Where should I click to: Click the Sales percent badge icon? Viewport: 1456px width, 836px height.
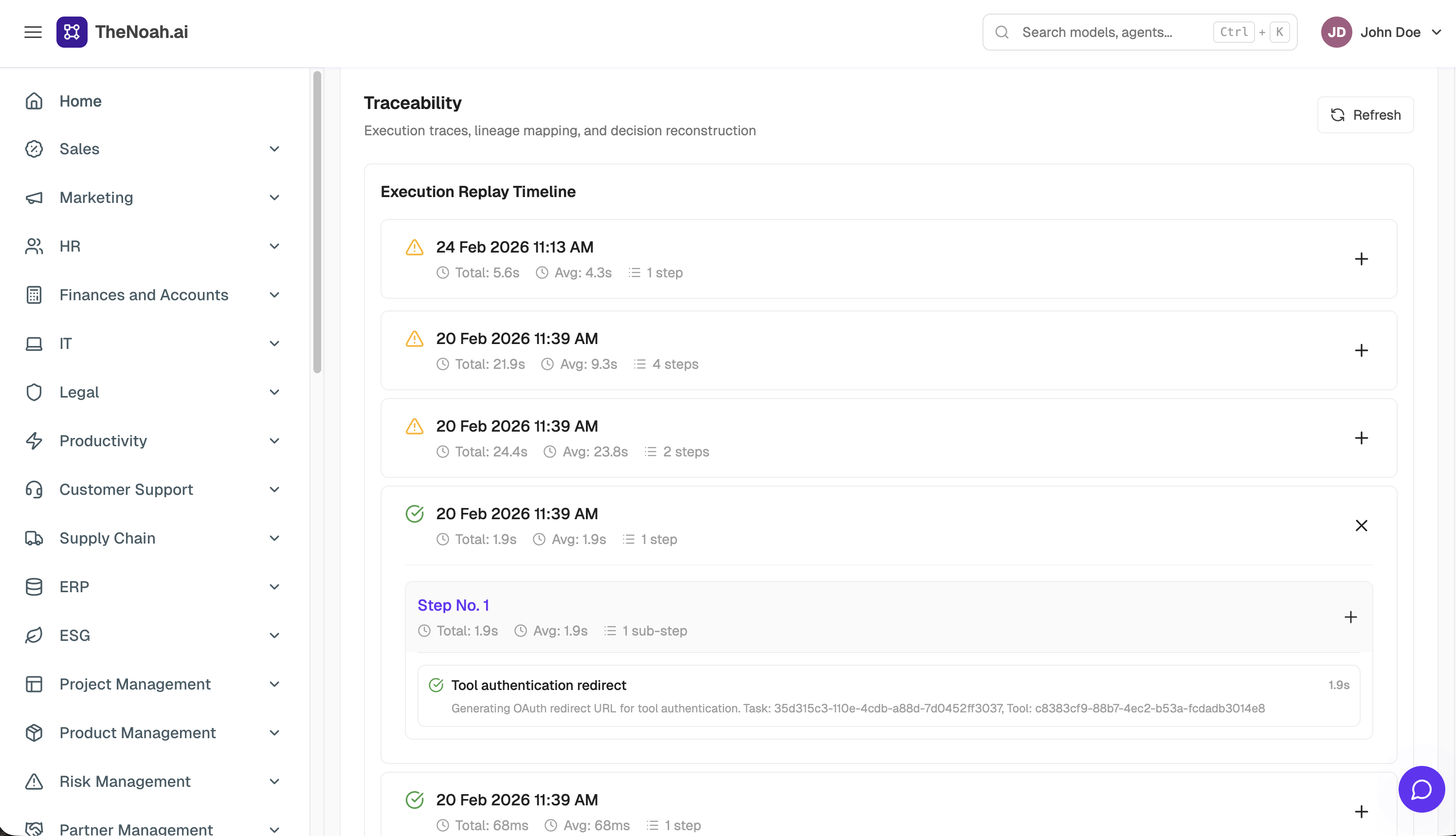point(34,149)
